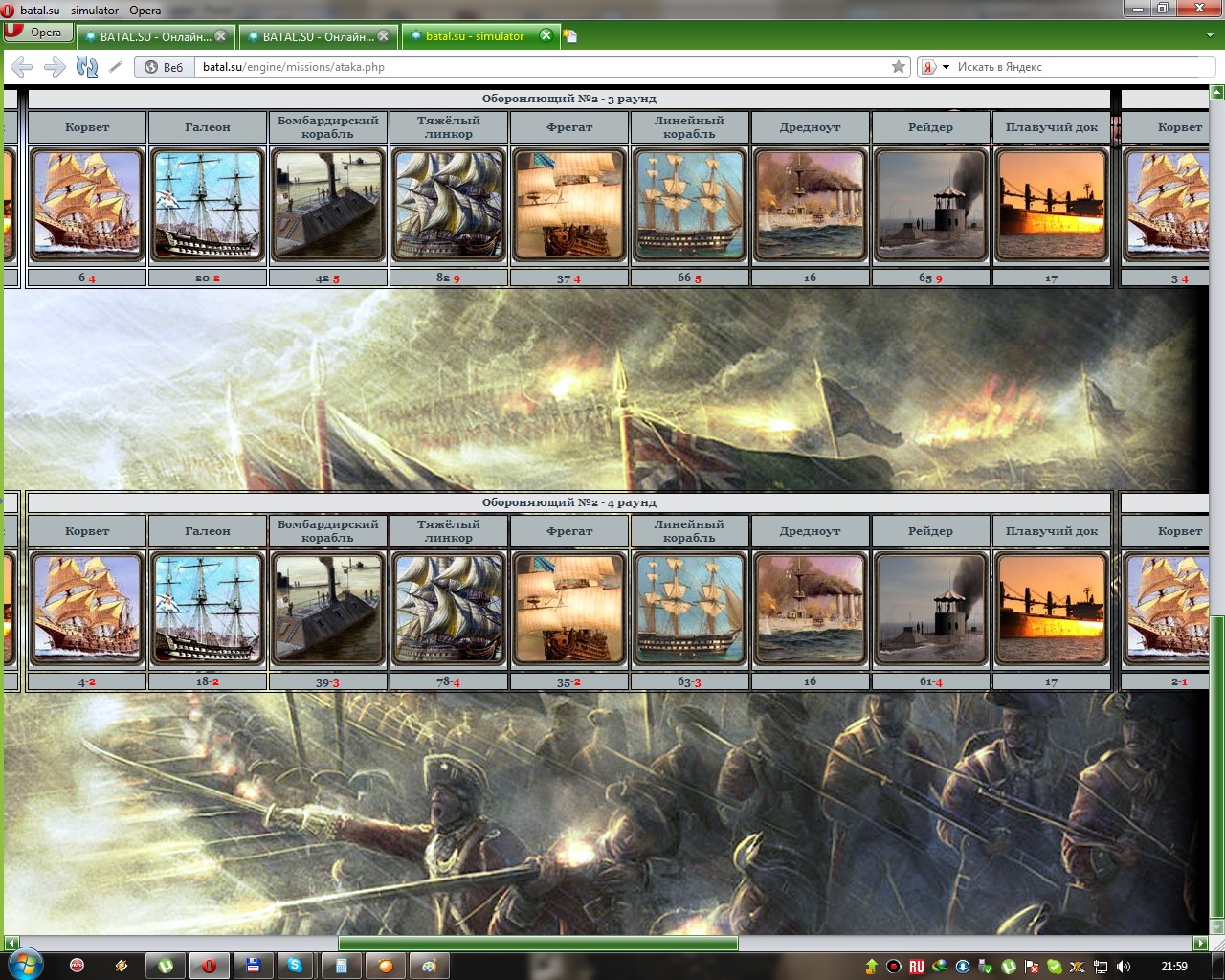Select Плавучий док picture in 3 раунд
Screen dimensions: 1225x980
point(1052,205)
